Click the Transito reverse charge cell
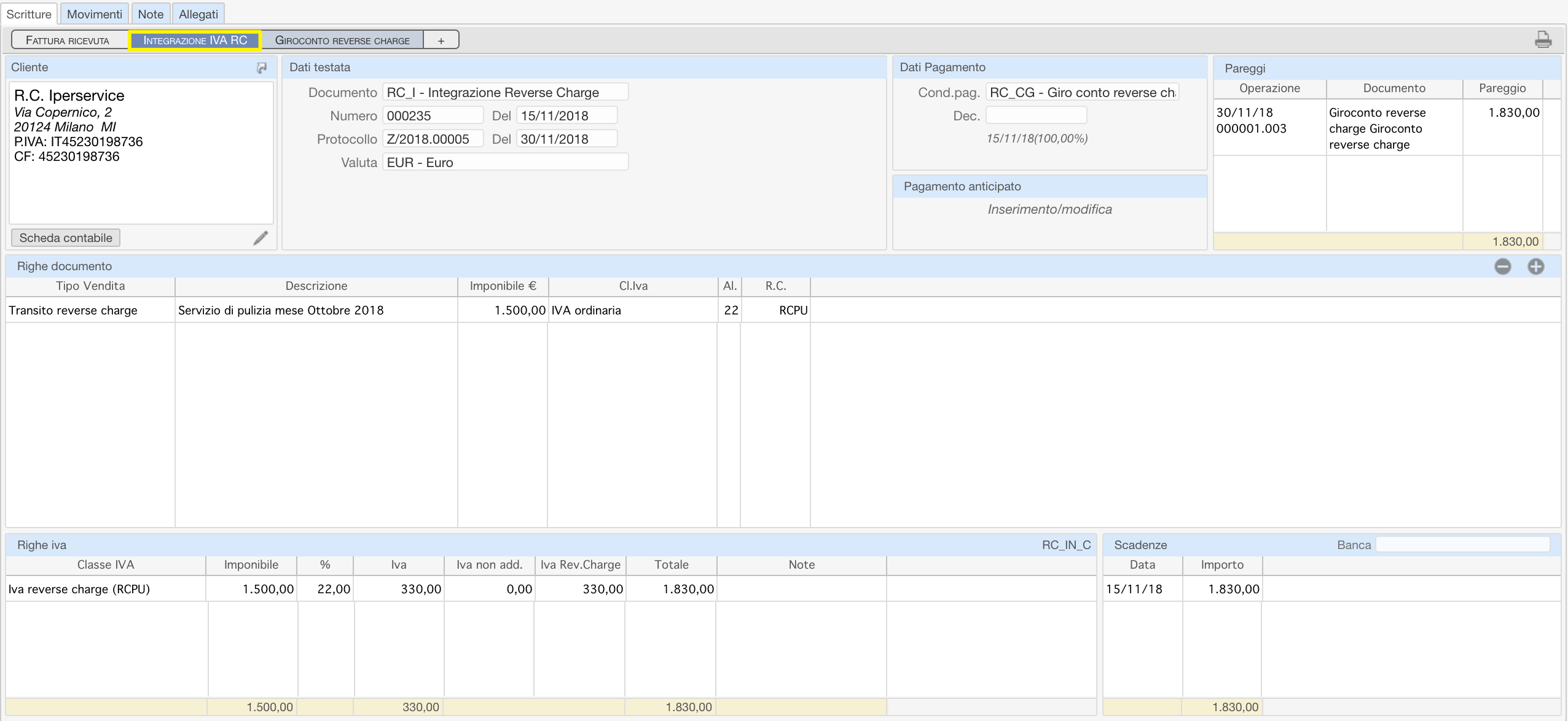The height and width of the screenshot is (721, 1568). click(90, 310)
